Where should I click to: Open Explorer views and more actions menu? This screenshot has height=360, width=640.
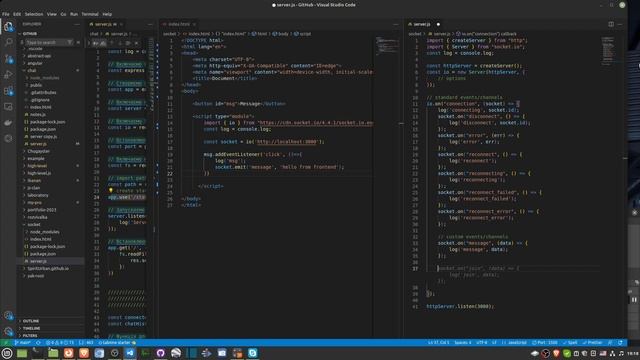tap(77, 24)
